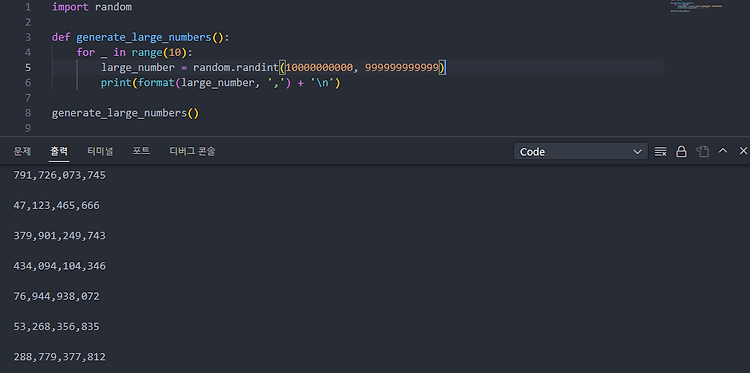Switch to the 포트 tab
The height and width of the screenshot is (373, 750).
tap(141, 151)
